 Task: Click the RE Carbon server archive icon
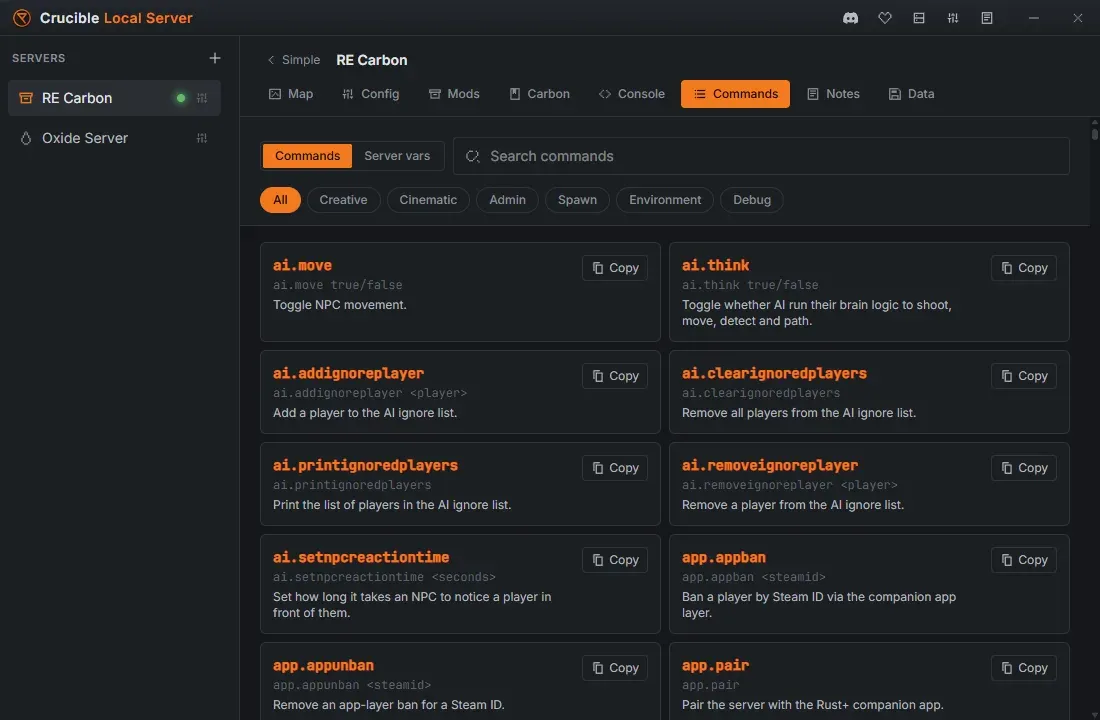coord(26,98)
